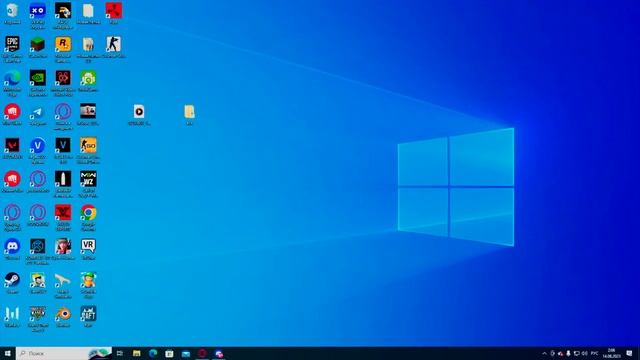This screenshot has height=360, width=640.
Task: Launch the black icon with white bullet
Action: pyautogui.click(x=63, y=179)
